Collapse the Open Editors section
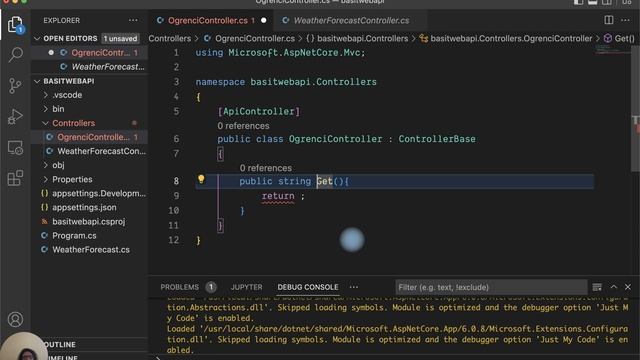640x360 pixels. pos(38,39)
